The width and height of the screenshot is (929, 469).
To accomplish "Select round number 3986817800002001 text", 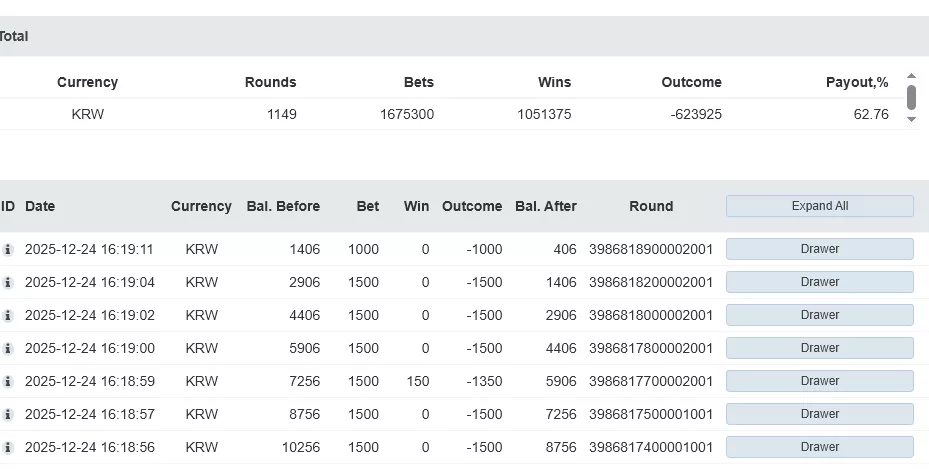I will 651,348.
